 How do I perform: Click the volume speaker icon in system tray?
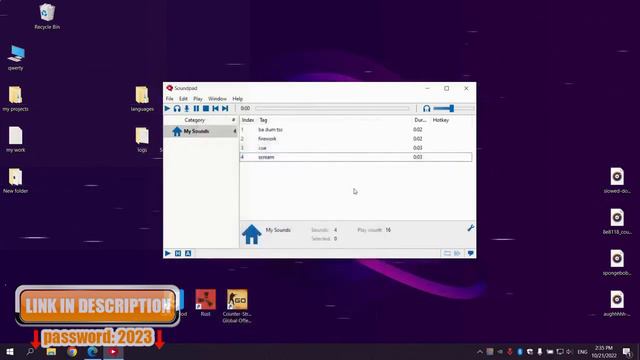pos(569,351)
